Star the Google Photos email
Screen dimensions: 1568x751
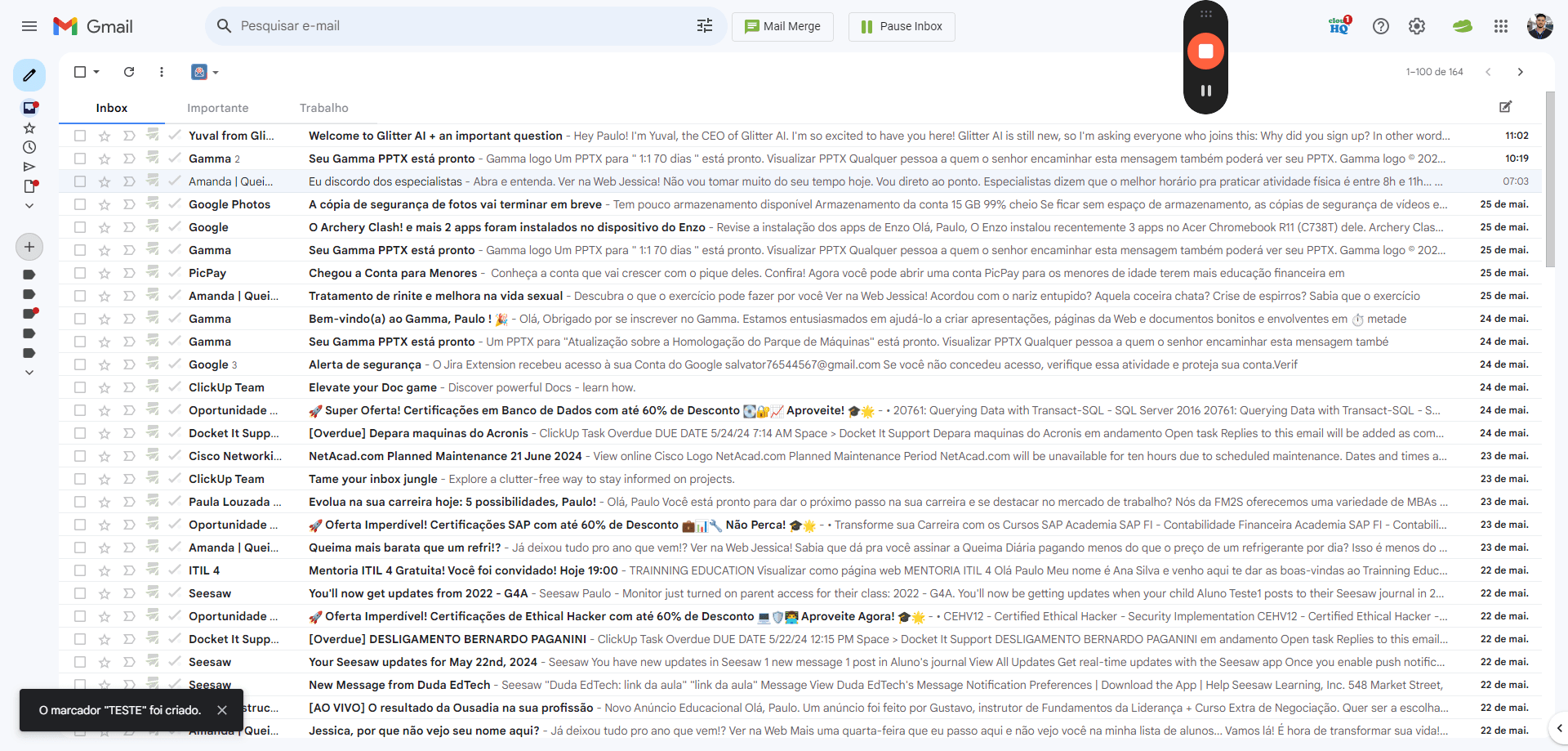105,204
